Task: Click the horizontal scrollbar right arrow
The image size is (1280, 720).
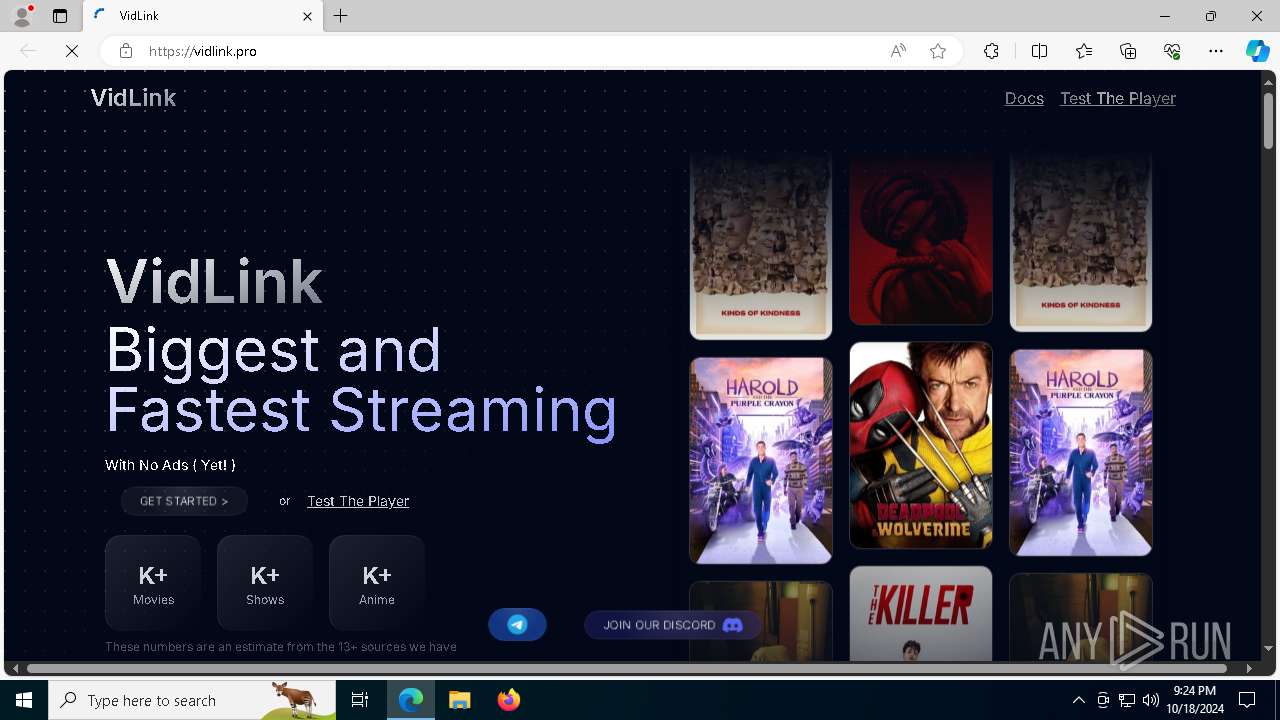Action: coord(1249,668)
